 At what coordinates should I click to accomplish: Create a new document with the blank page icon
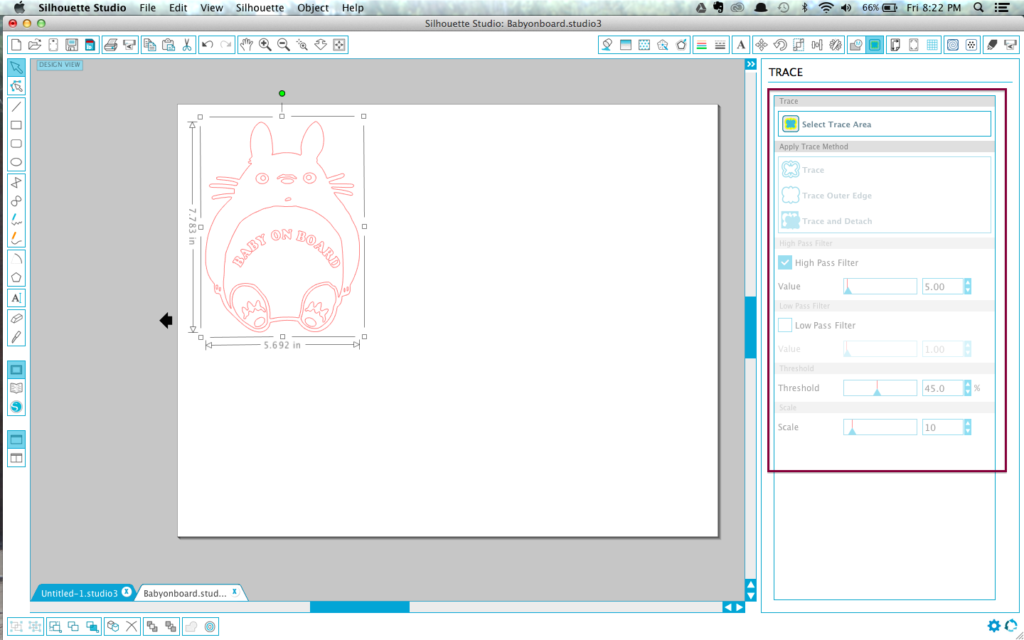point(16,45)
